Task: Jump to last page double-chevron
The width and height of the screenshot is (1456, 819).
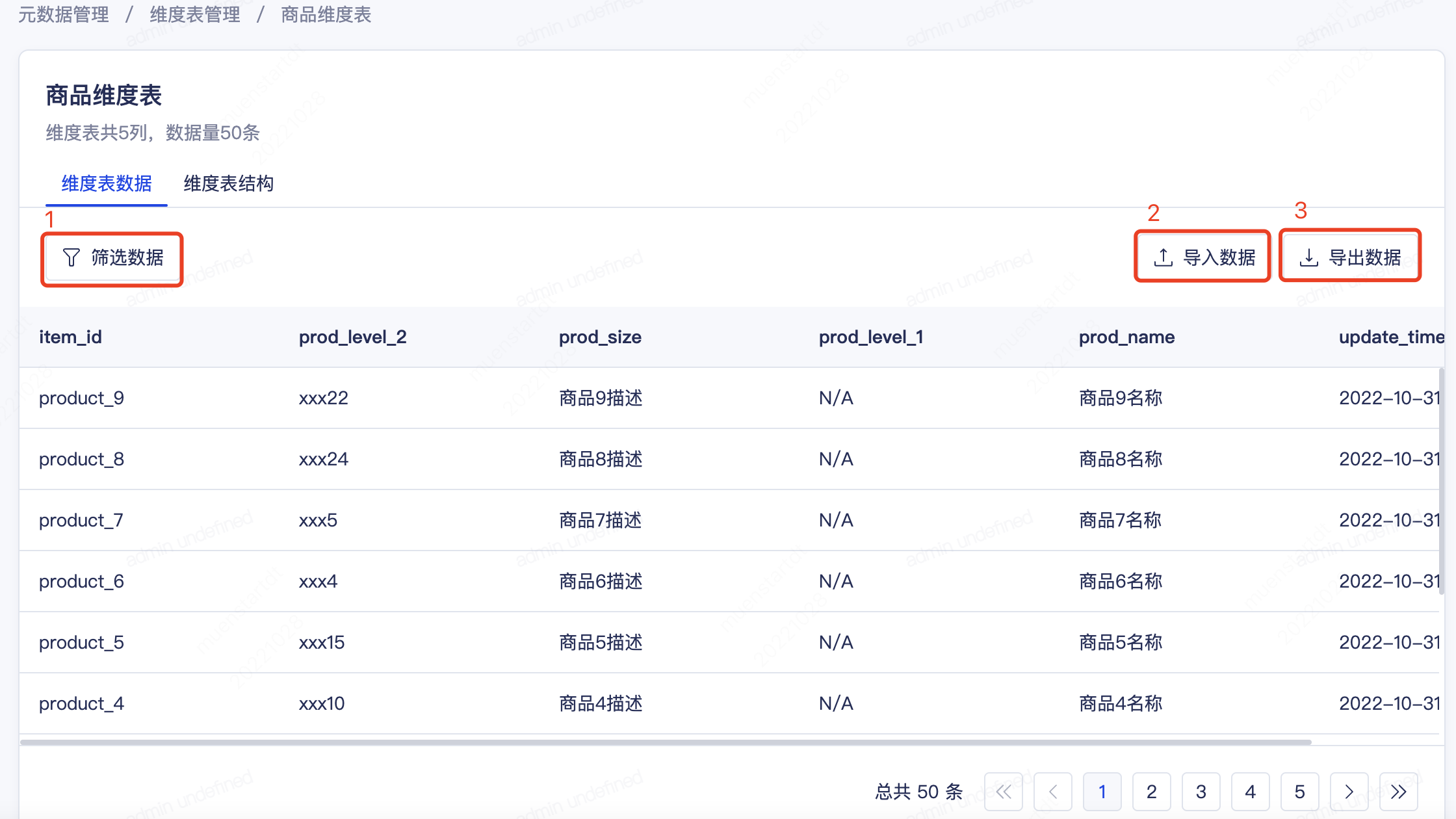Action: (1399, 791)
